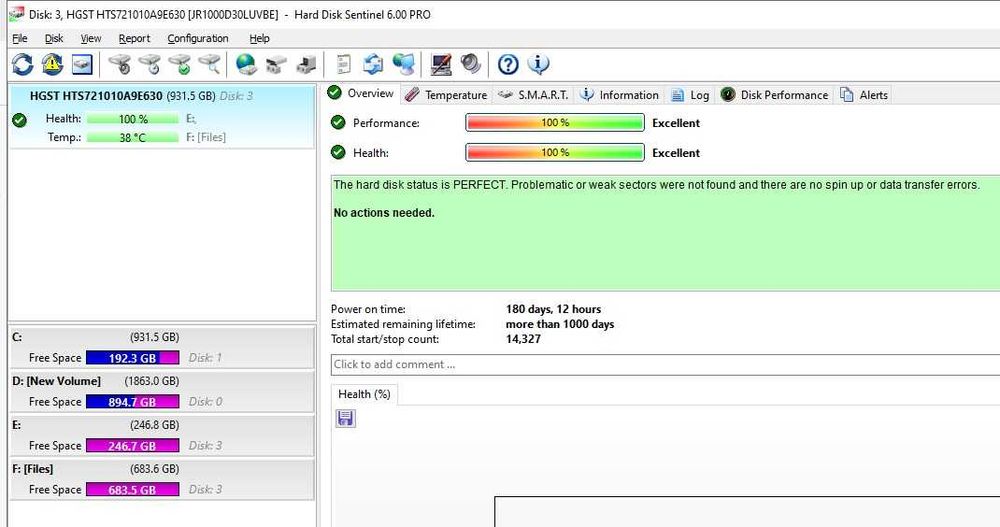Image resolution: width=1000 pixels, height=527 pixels.
Task: Open the Help menu
Action: pos(259,38)
